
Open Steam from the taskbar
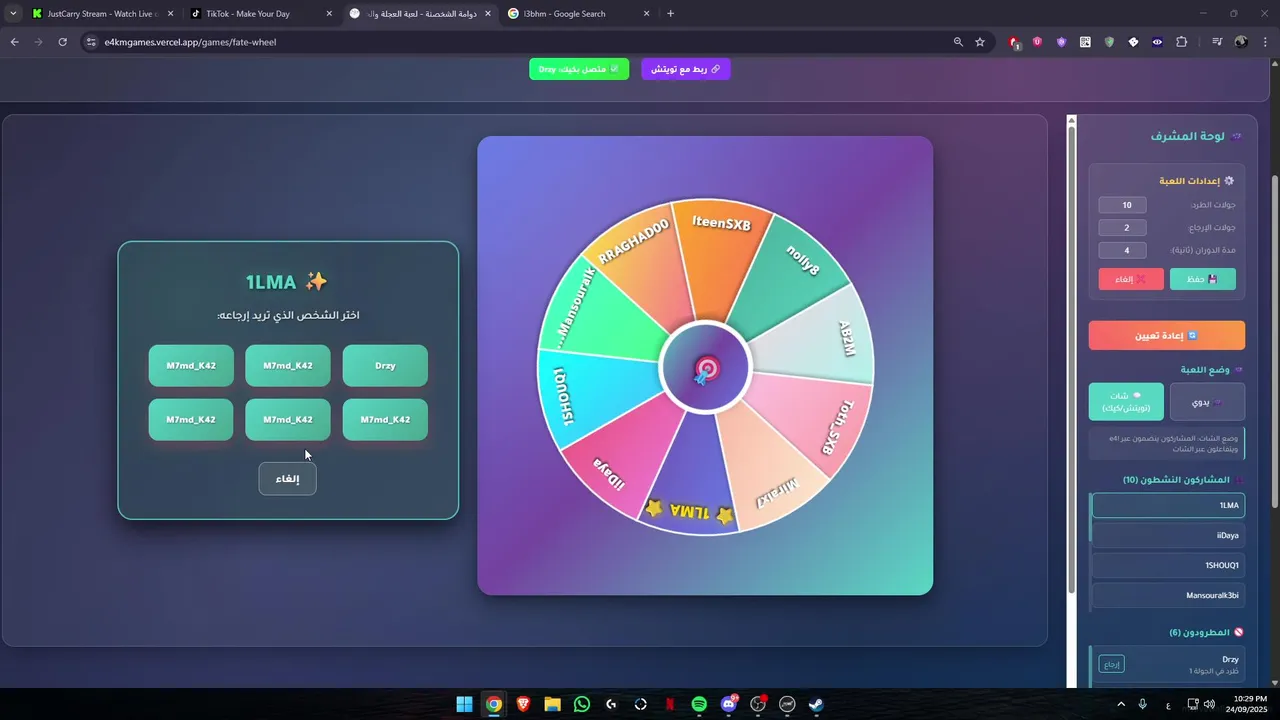[816, 704]
